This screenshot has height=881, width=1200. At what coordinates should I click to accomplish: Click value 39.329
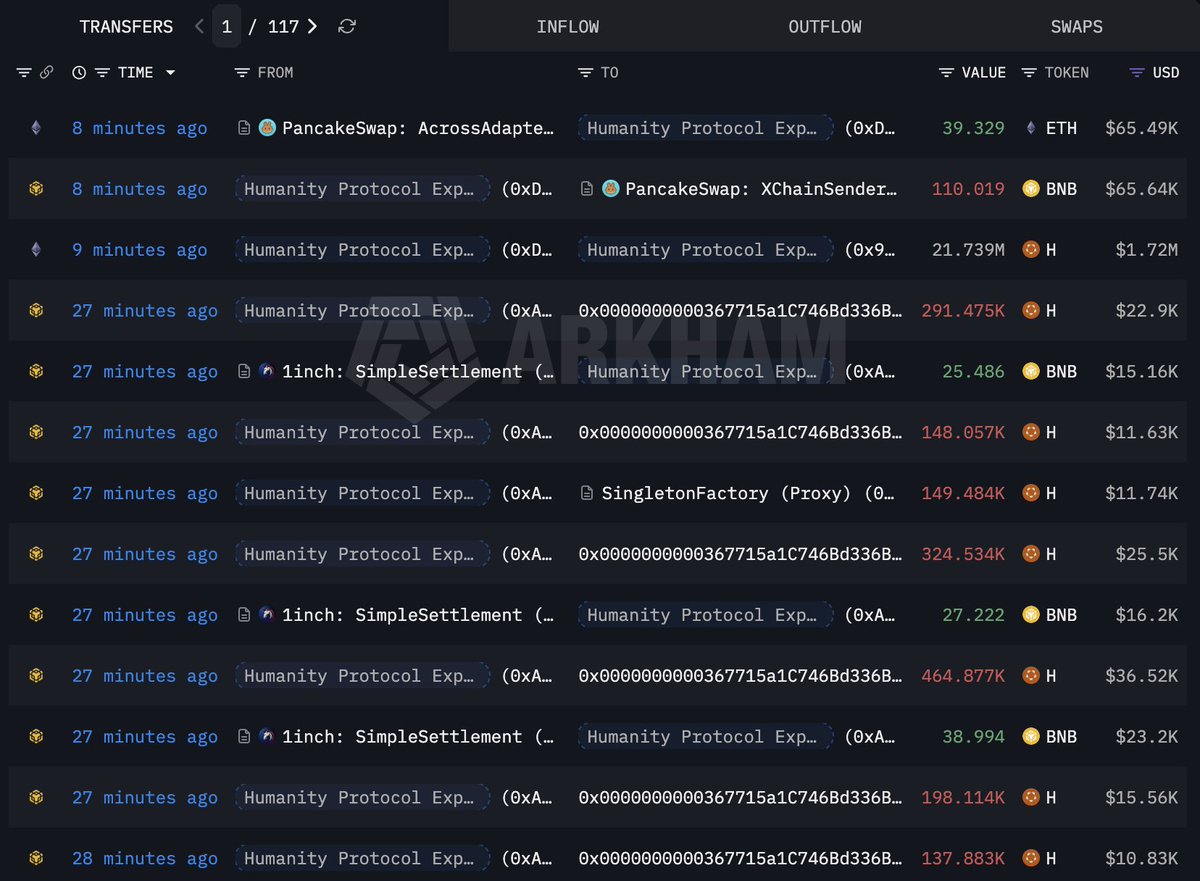973,128
